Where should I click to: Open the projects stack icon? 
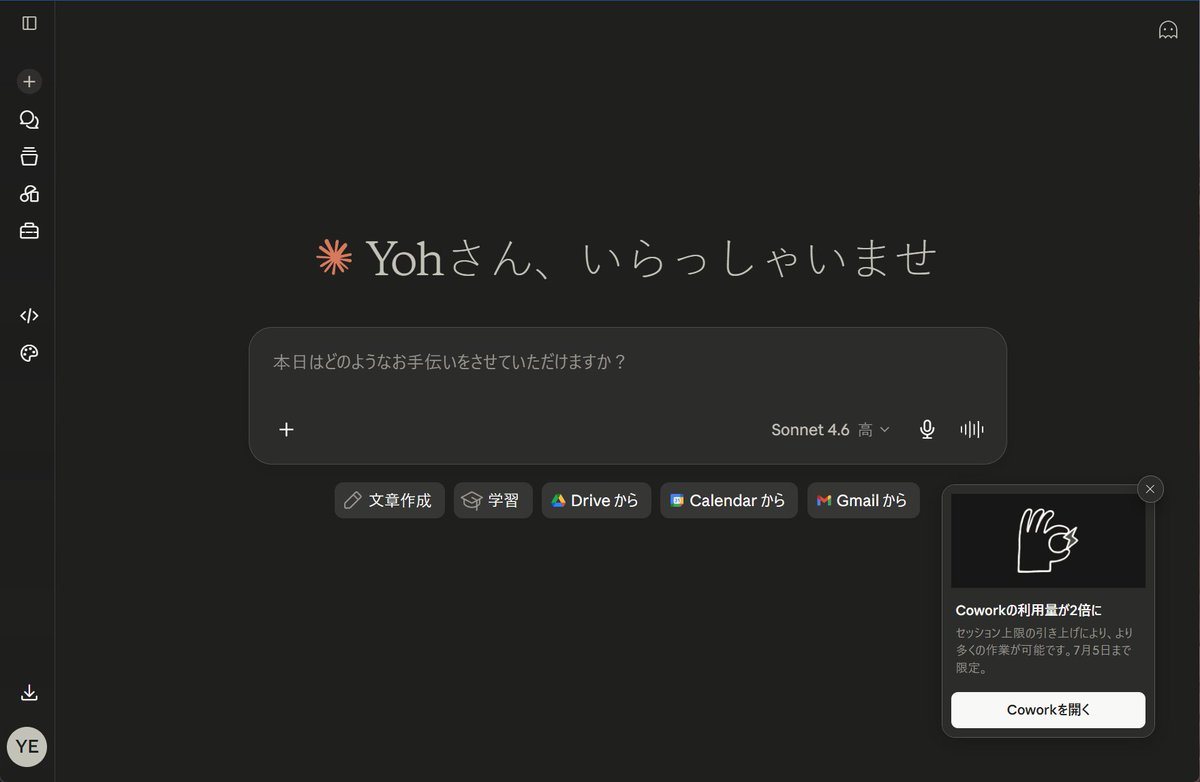[29, 157]
